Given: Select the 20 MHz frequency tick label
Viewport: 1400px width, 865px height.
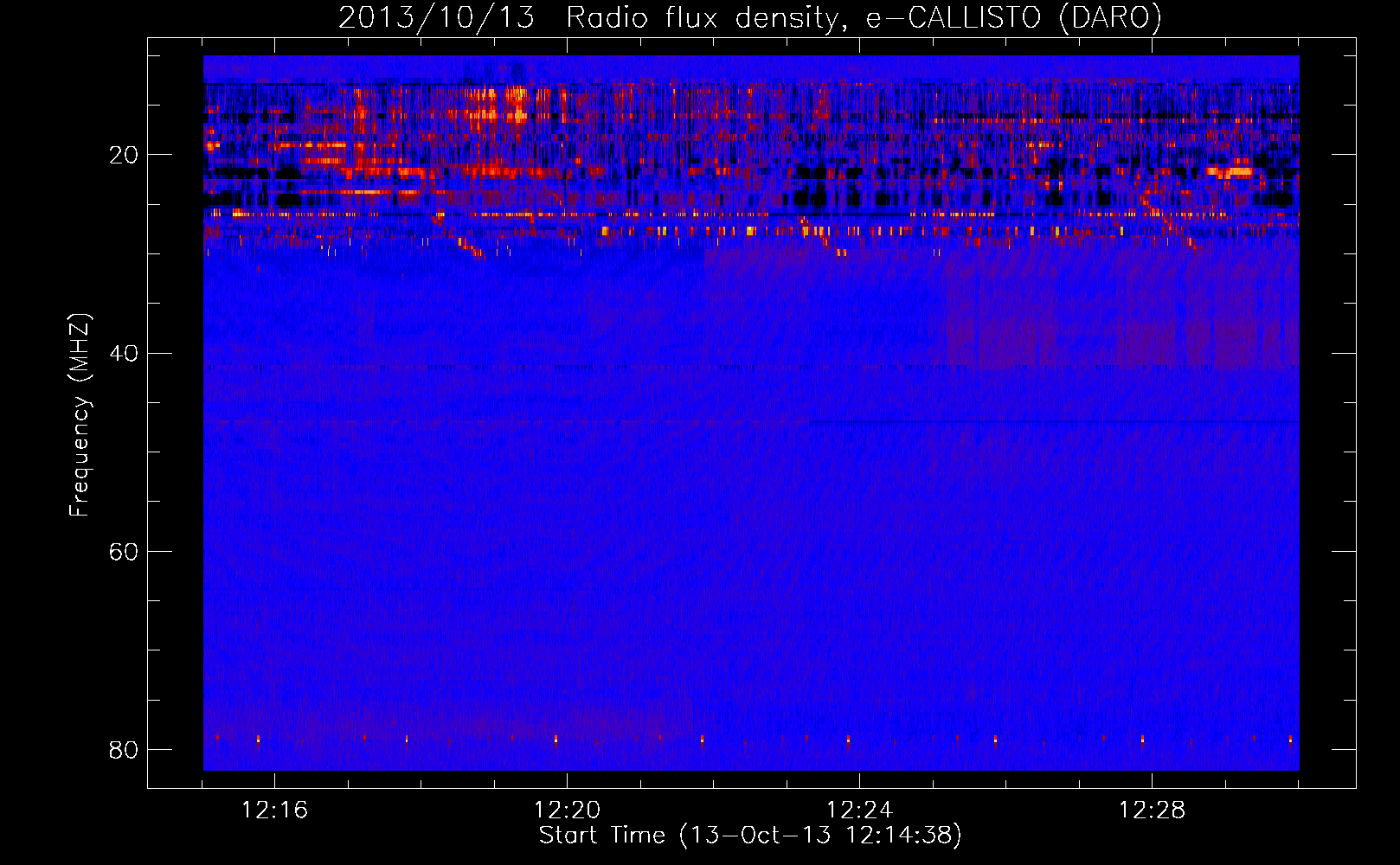Looking at the screenshot, I should [124, 155].
